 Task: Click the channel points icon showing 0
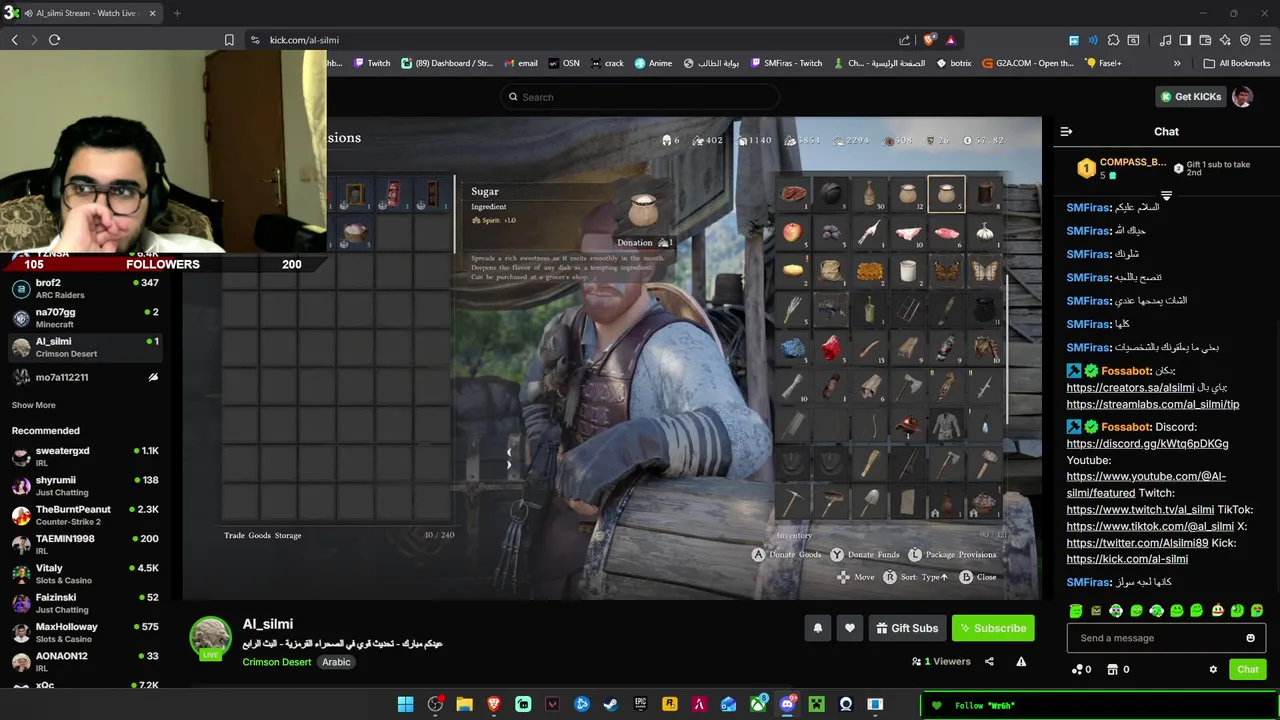pyautogui.click(x=1081, y=669)
